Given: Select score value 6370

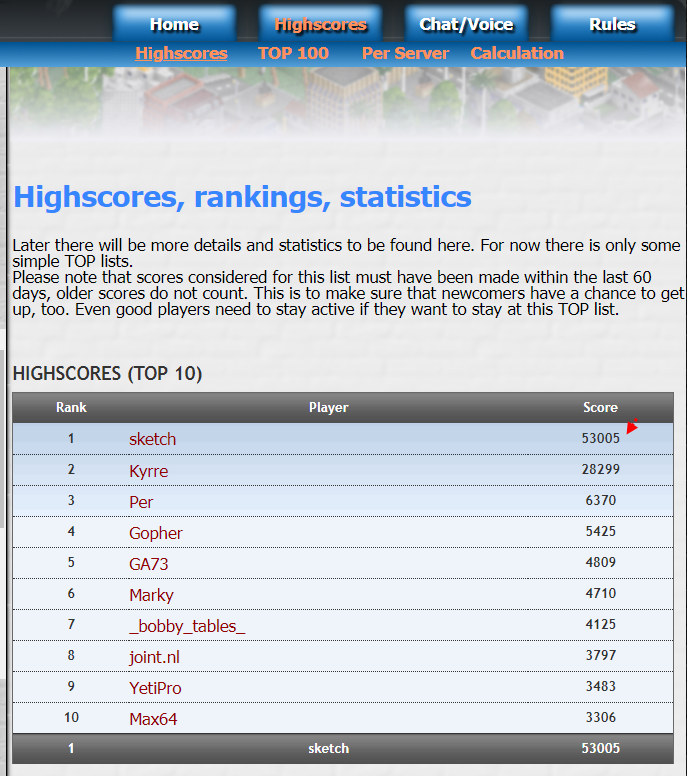Looking at the screenshot, I should click(x=600, y=500).
